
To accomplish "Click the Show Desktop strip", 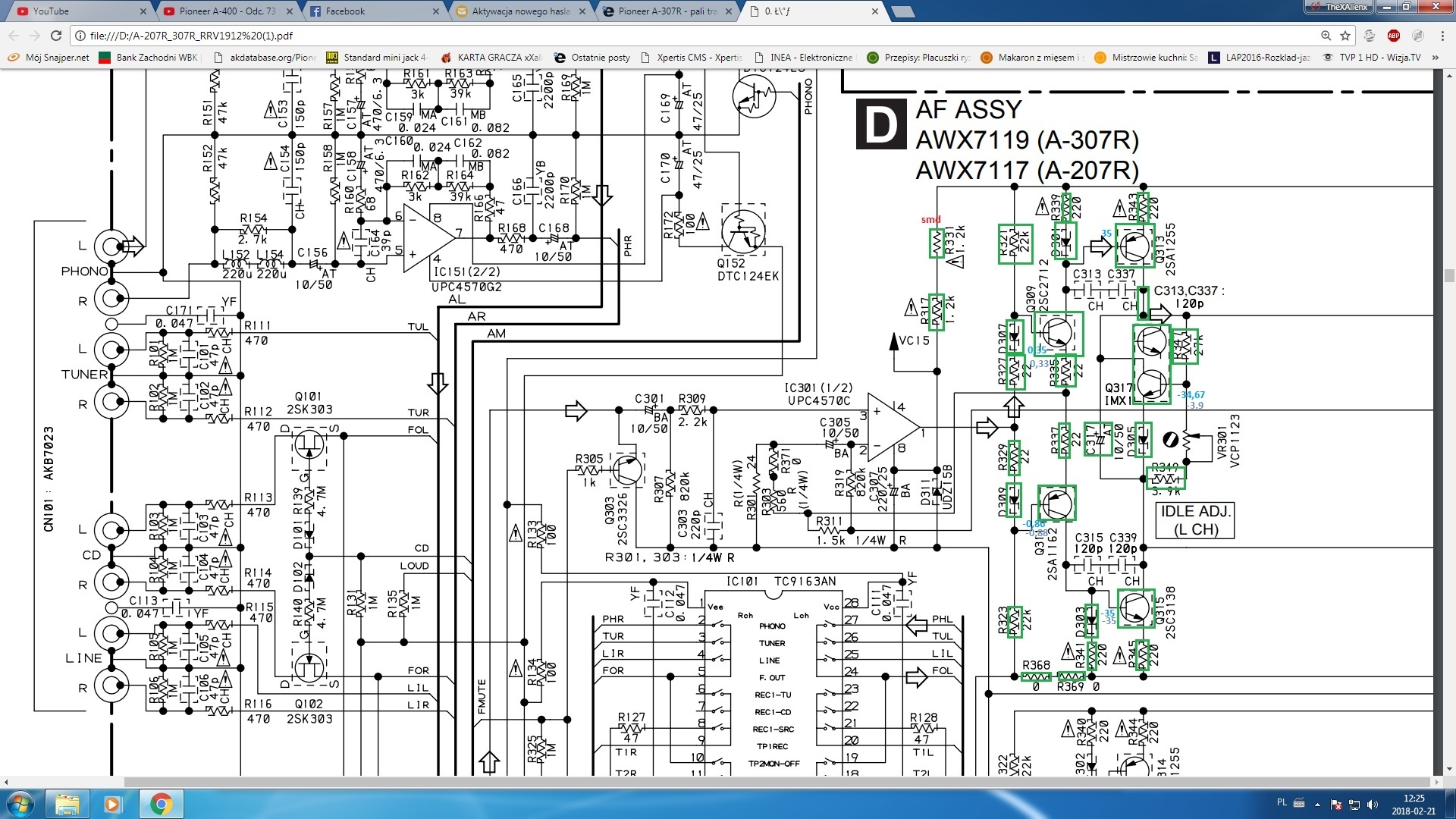I will (x=1450, y=804).
